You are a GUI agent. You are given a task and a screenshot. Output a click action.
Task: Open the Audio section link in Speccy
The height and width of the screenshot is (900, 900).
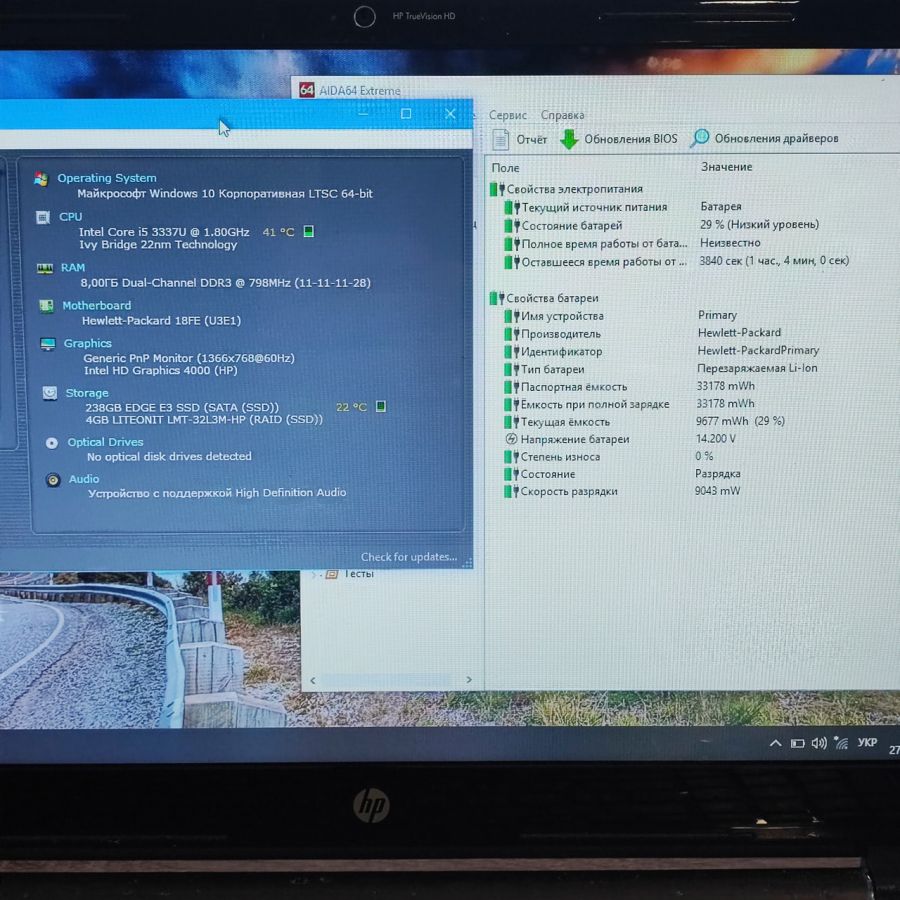[84, 479]
